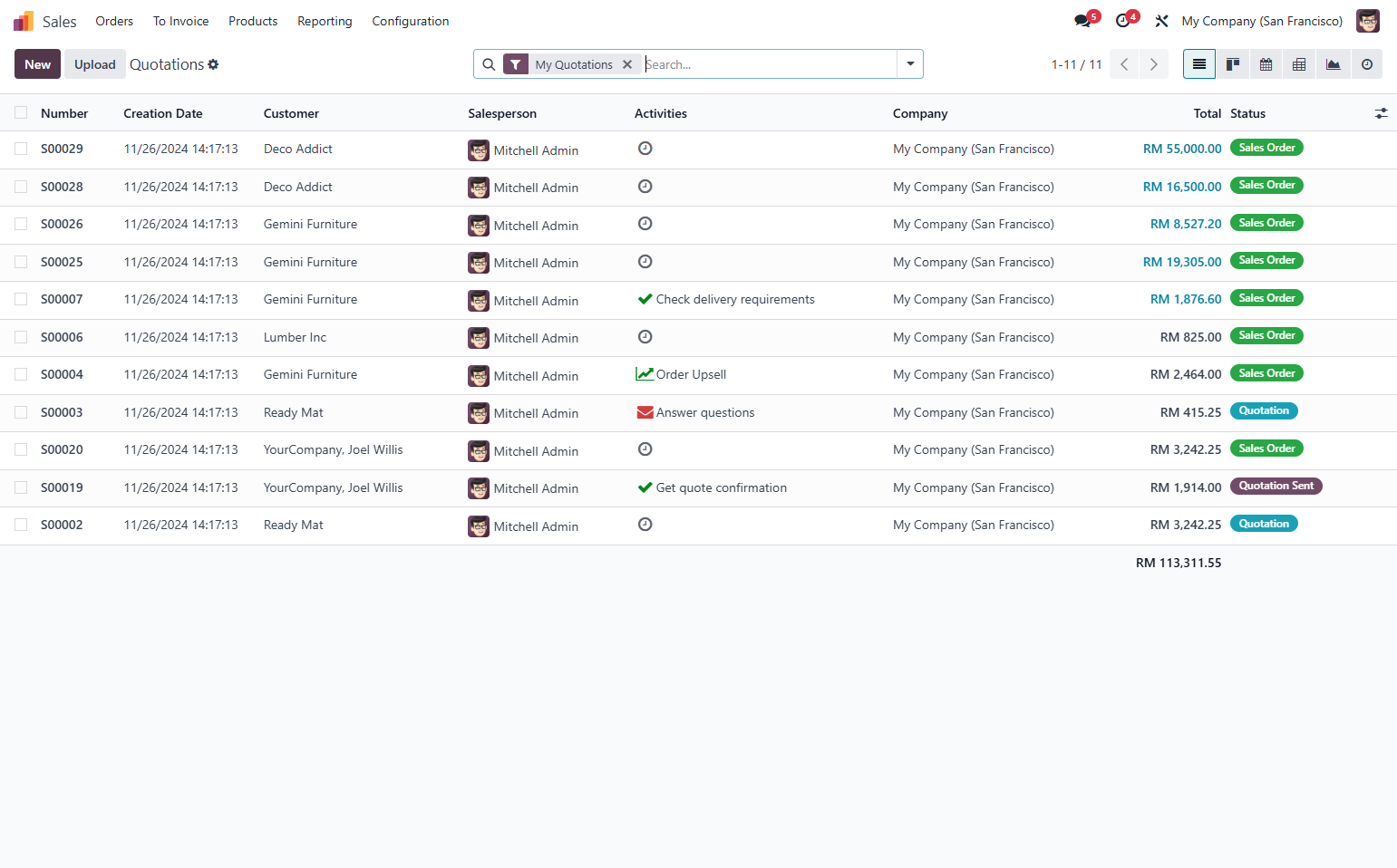The width and height of the screenshot is (1397, 868).
Task: Open the Configuration menu
Action: 411,21
